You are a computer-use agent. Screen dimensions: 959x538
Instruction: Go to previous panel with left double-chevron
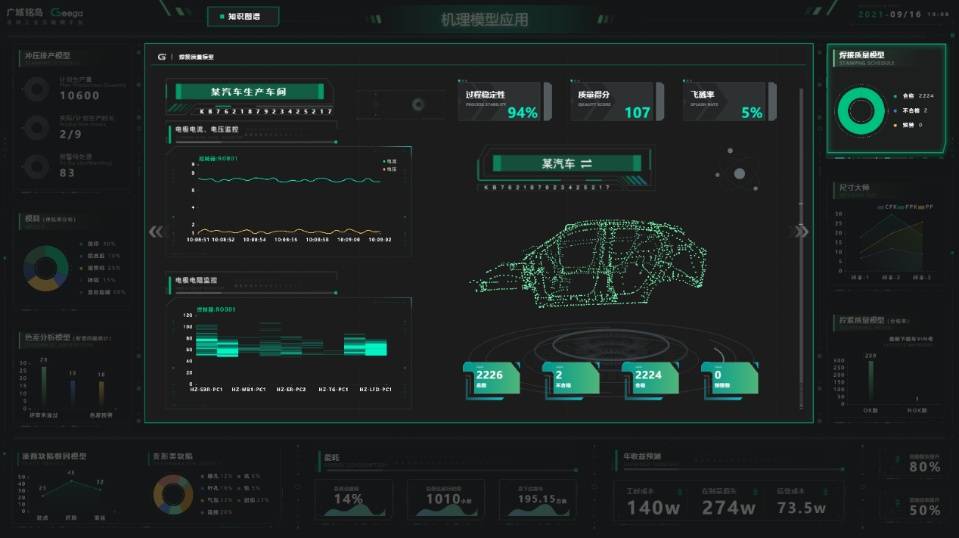coord(156,232)
